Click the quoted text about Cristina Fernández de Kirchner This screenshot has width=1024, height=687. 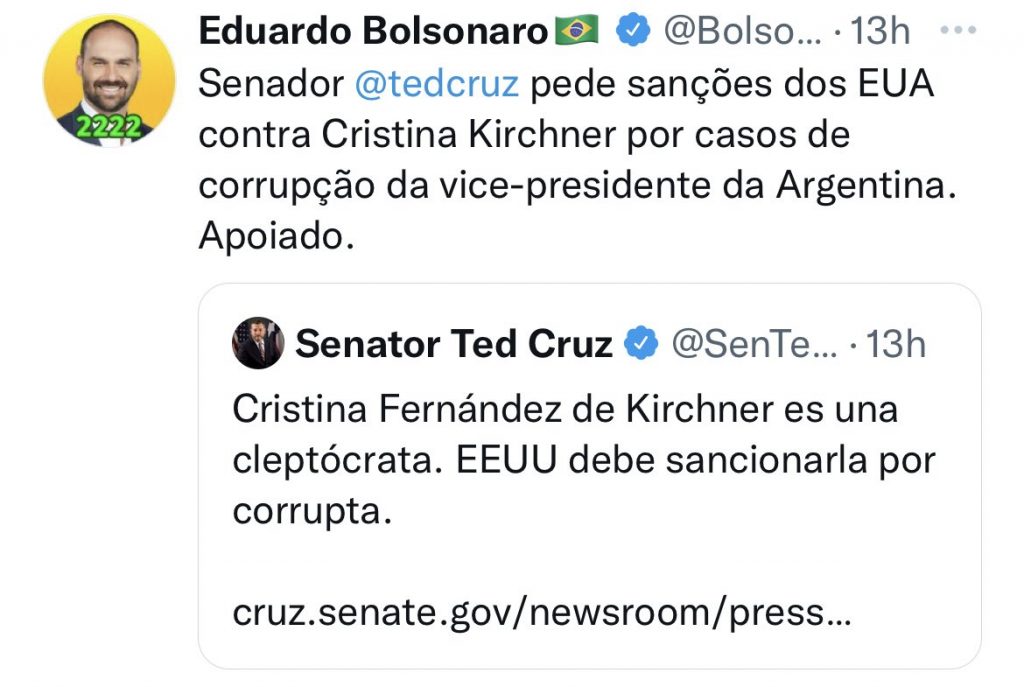584,460
